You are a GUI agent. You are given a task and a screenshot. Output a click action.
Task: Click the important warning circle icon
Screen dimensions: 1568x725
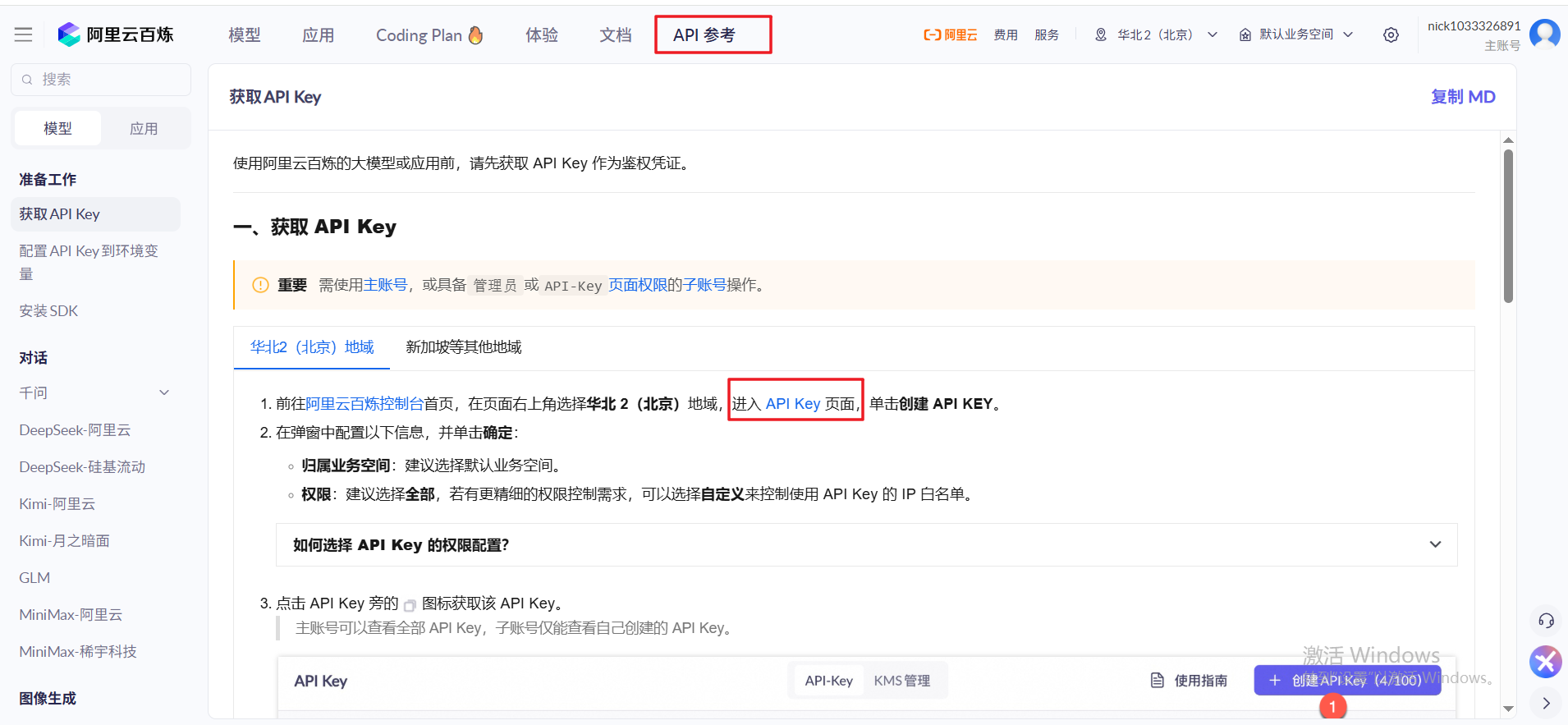(x=260, y=285)
